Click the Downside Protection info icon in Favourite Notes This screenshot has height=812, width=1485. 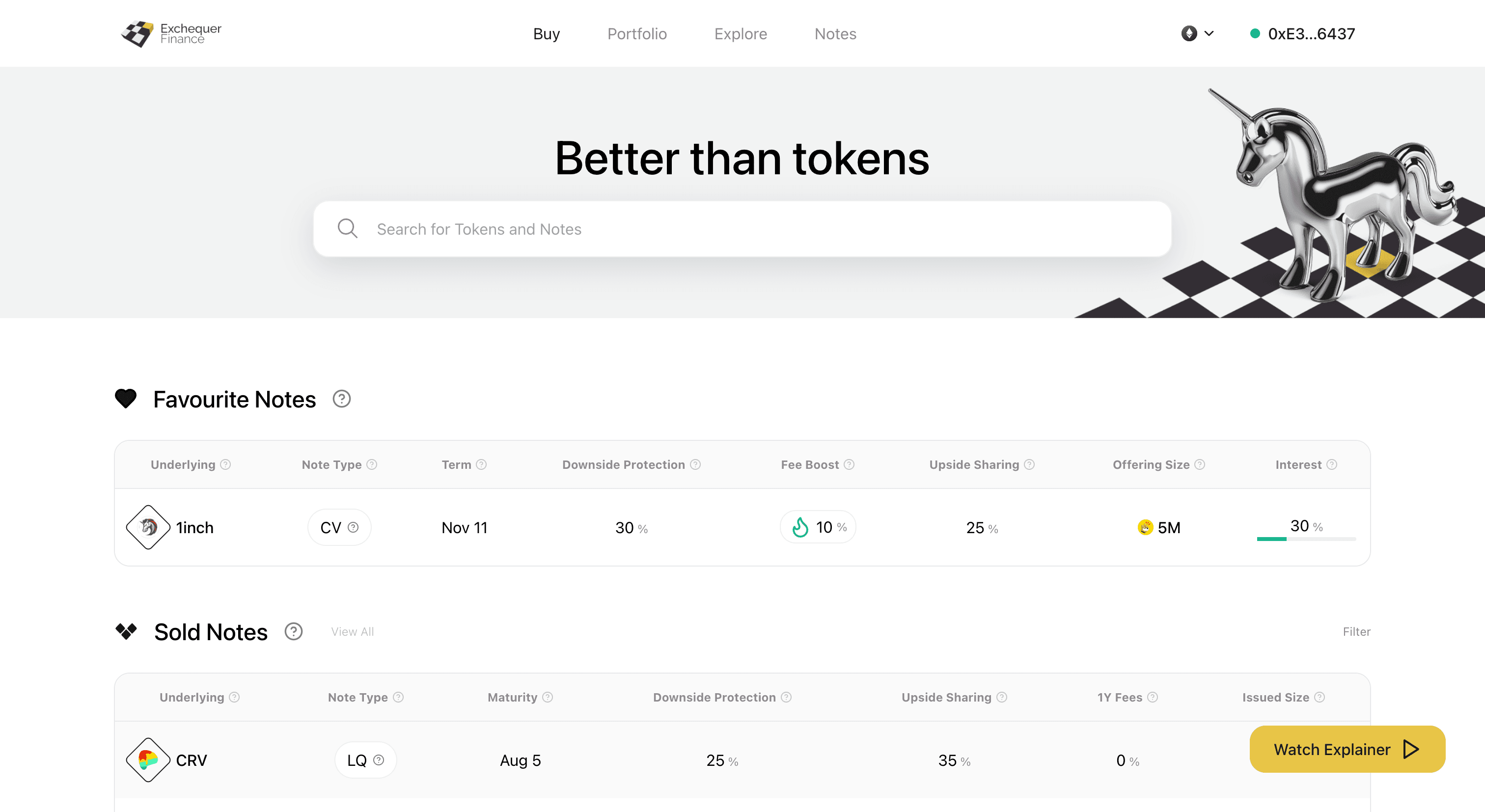tap(695, 464)
